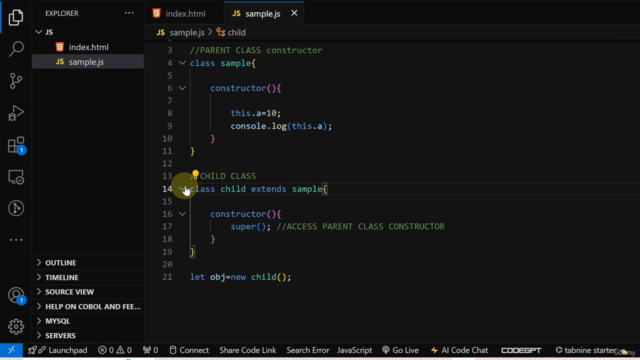This screenshot has height=360, width=640.
Task: Open the Manage settings gear
Action: click(x=16, y=327)
